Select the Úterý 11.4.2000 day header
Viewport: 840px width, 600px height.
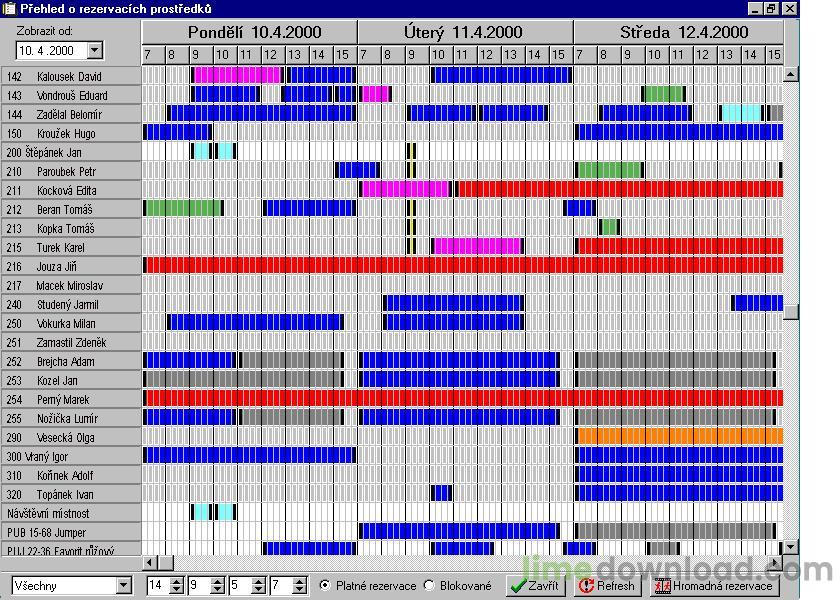tap(466, 32)
